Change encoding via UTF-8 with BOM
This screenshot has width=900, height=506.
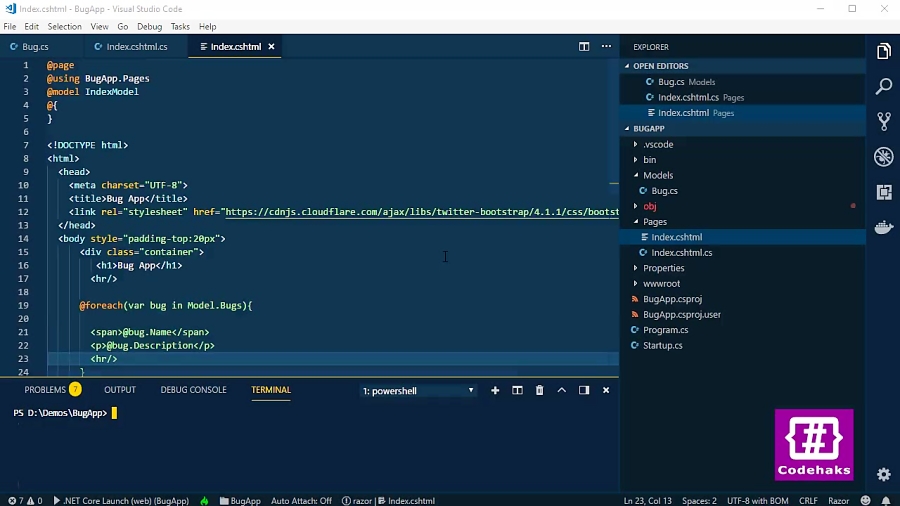coord(758,500)
